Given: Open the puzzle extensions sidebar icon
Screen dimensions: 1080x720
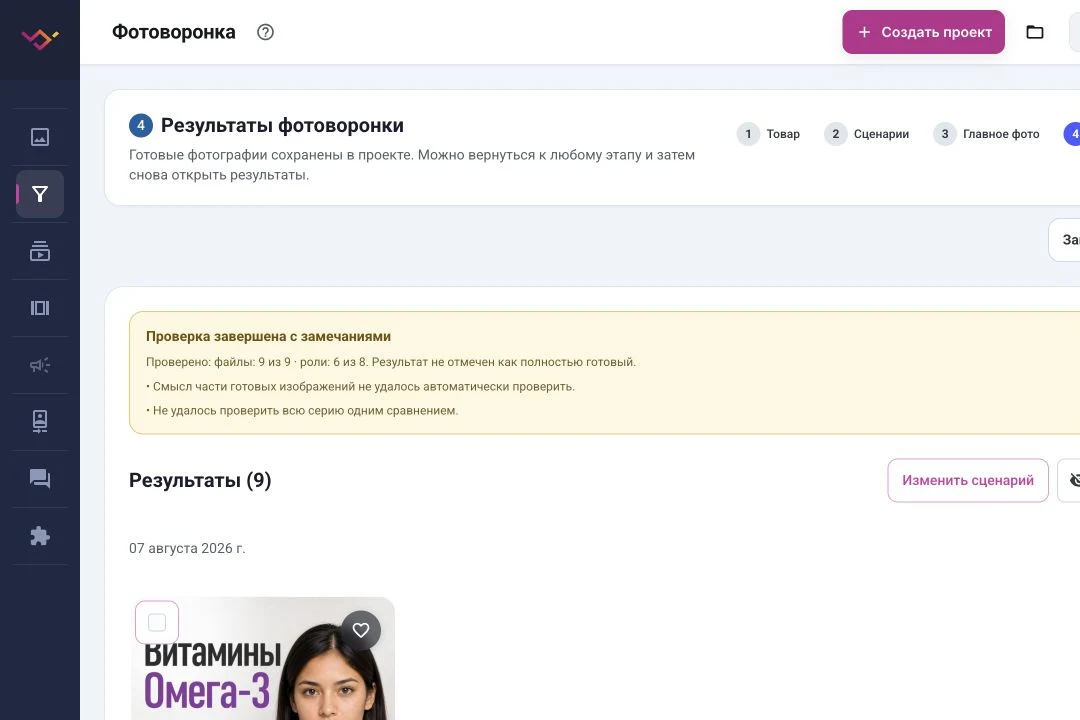Looking at the screenshot, I should [x=40, y=536].
